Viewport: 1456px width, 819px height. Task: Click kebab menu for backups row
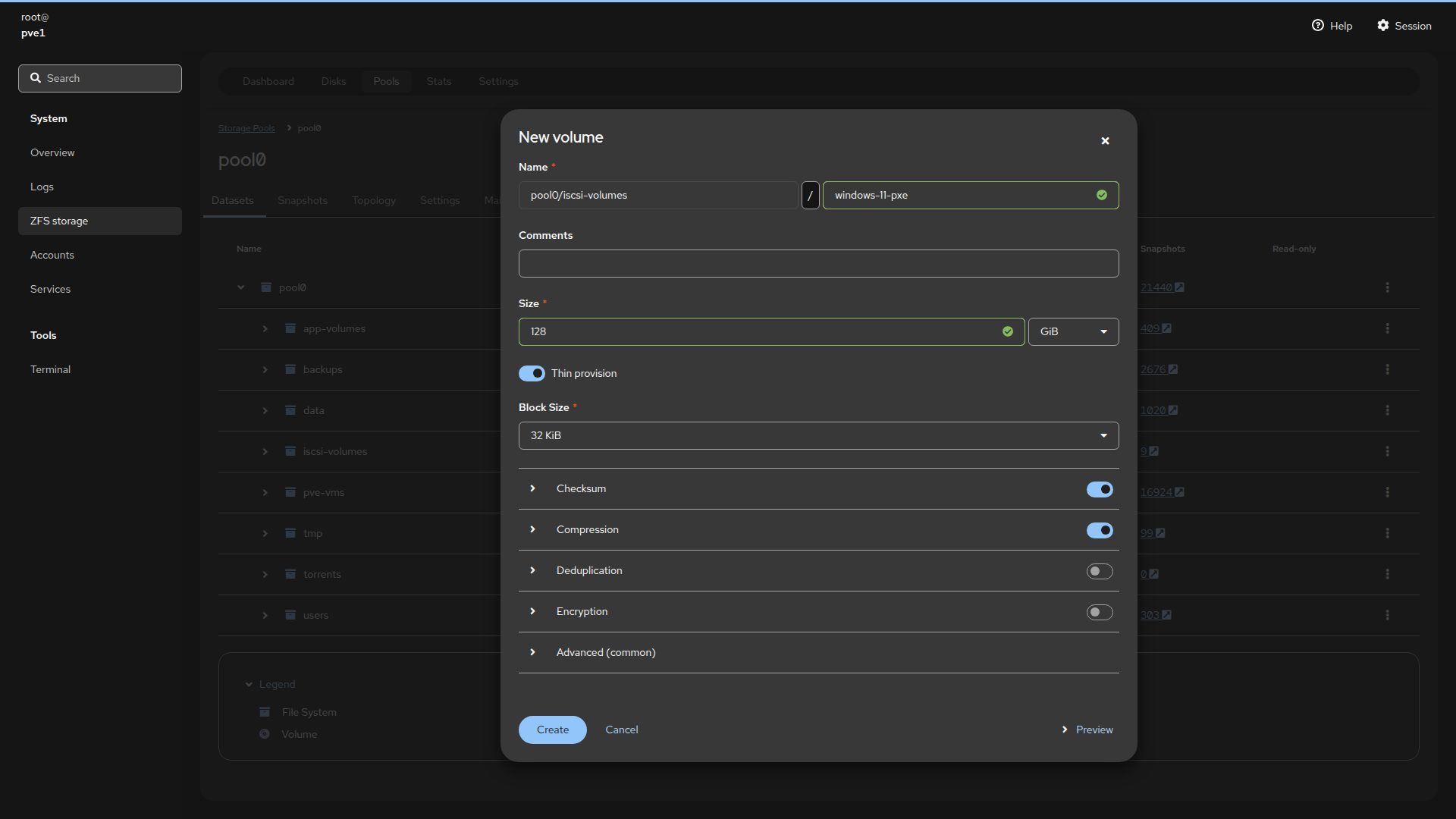click(1387, 369)
